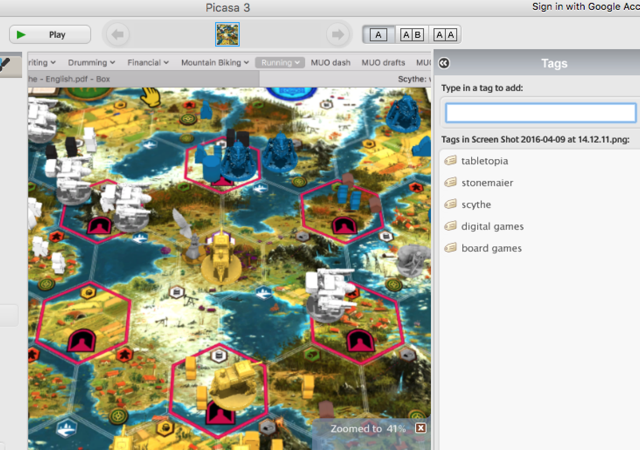The width and height of the screenshot is (640, 450).
Task: Click the tag icon beside board games
Action: click(451, 247)
